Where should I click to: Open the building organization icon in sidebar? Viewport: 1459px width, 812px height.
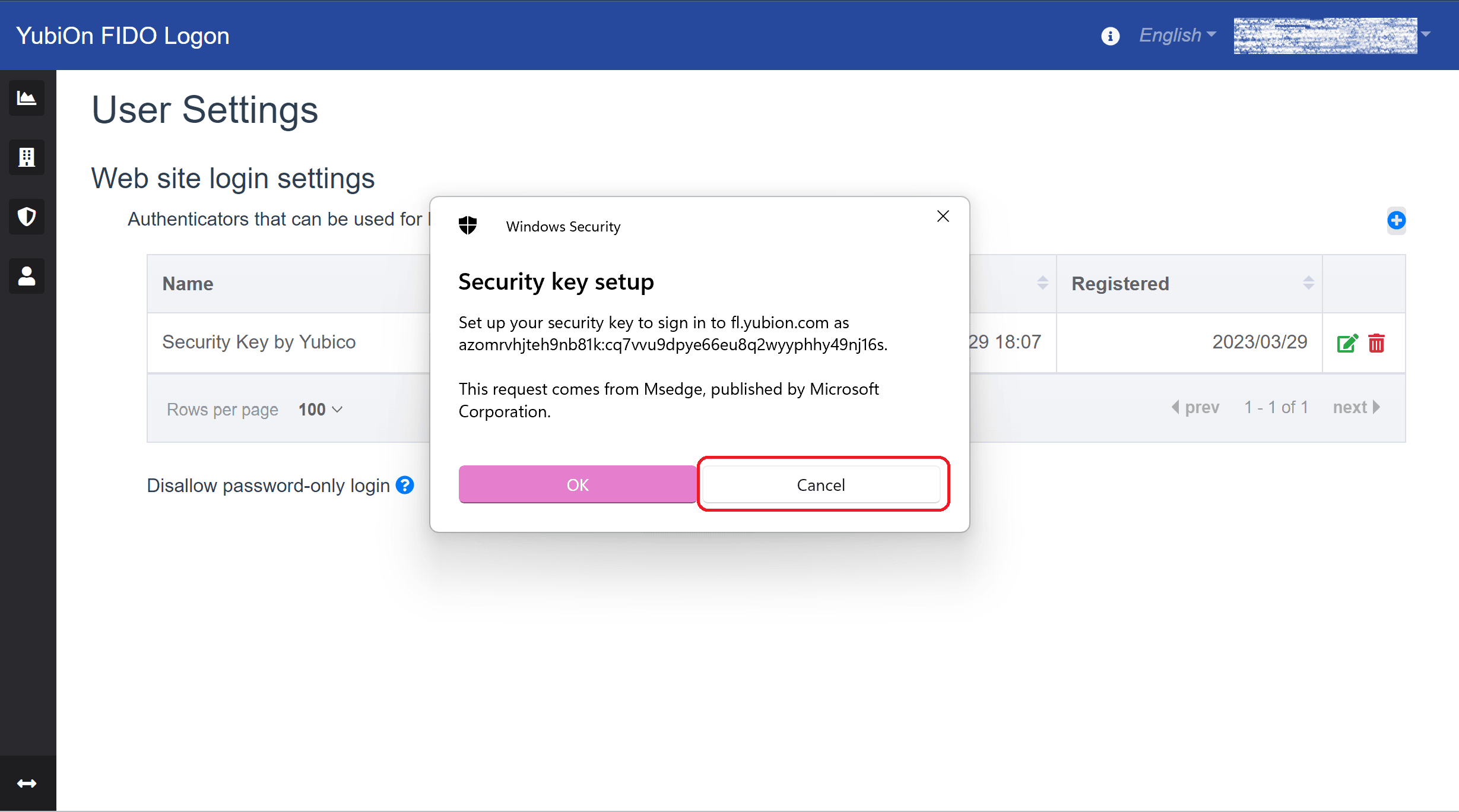(27, 157)
